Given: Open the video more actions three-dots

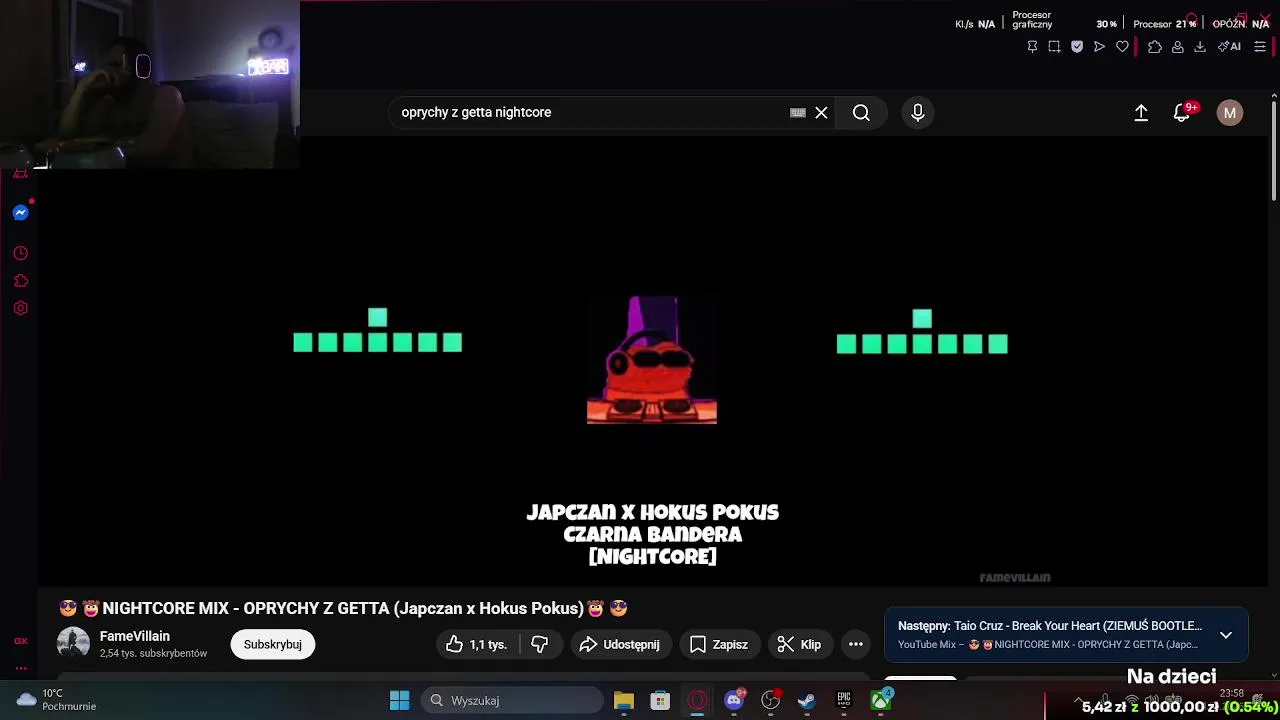Looking at the screenshot, I should coord(856,645).
